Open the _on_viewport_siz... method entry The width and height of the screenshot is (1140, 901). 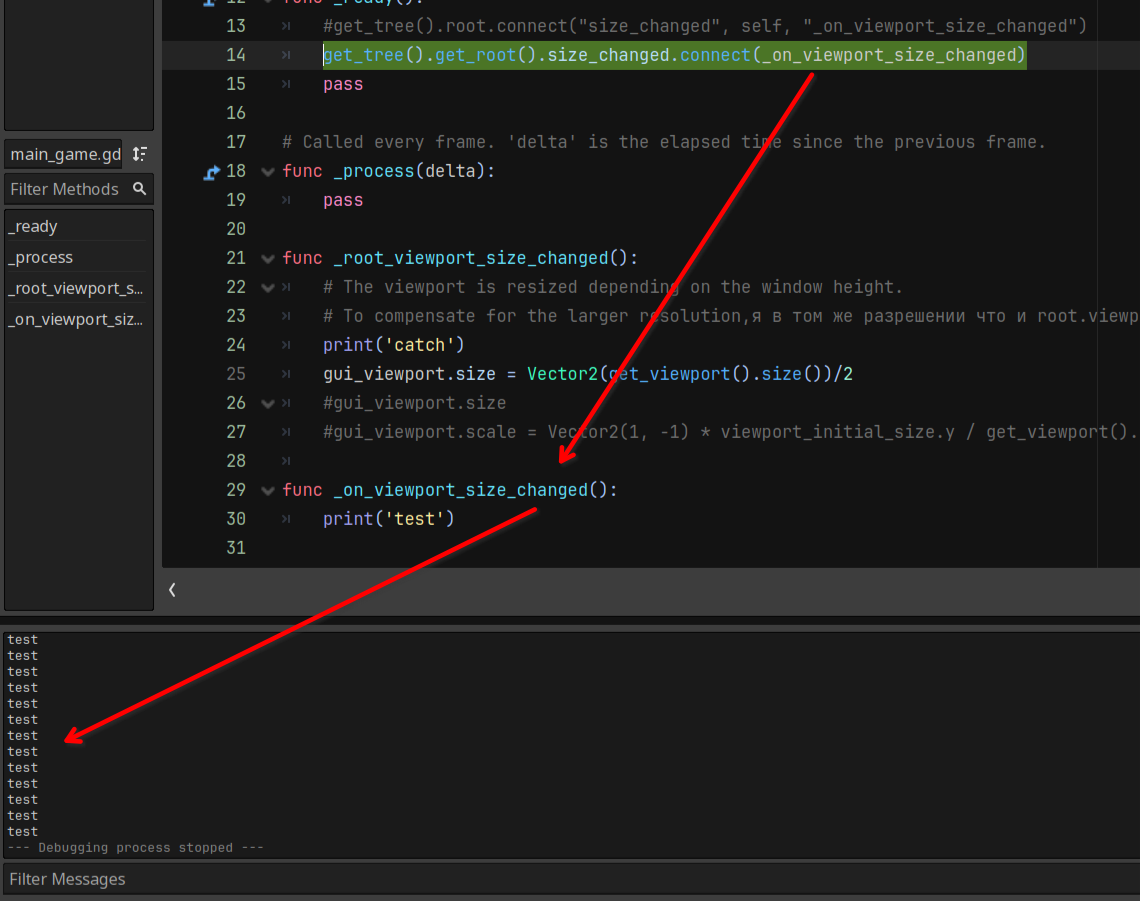[x=76, y=320]
